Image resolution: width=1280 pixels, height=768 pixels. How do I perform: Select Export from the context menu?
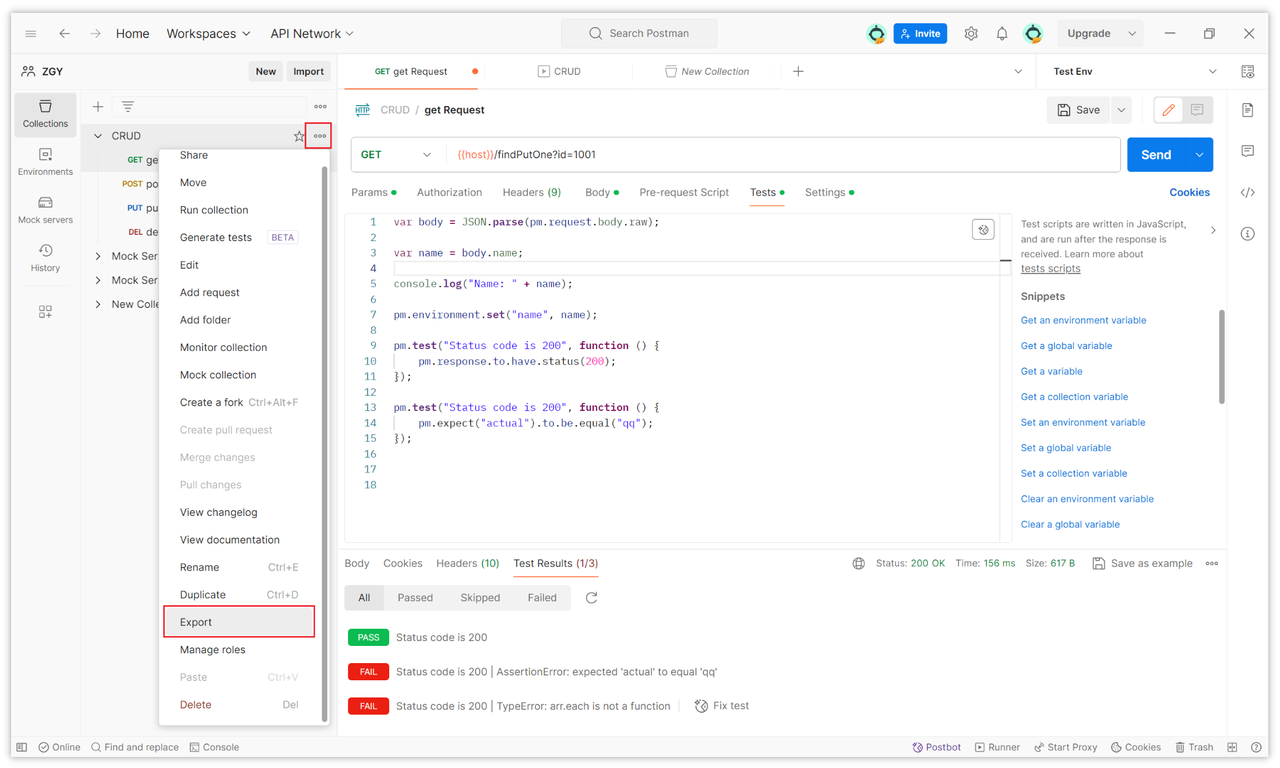click(239, 622)
